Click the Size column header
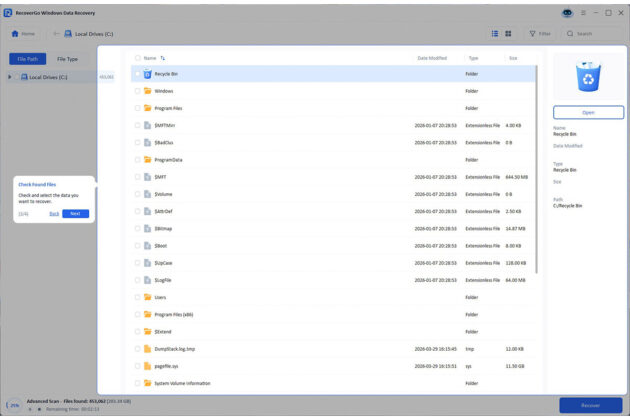This screenshot has width=630, height=420. coord(513,58)
